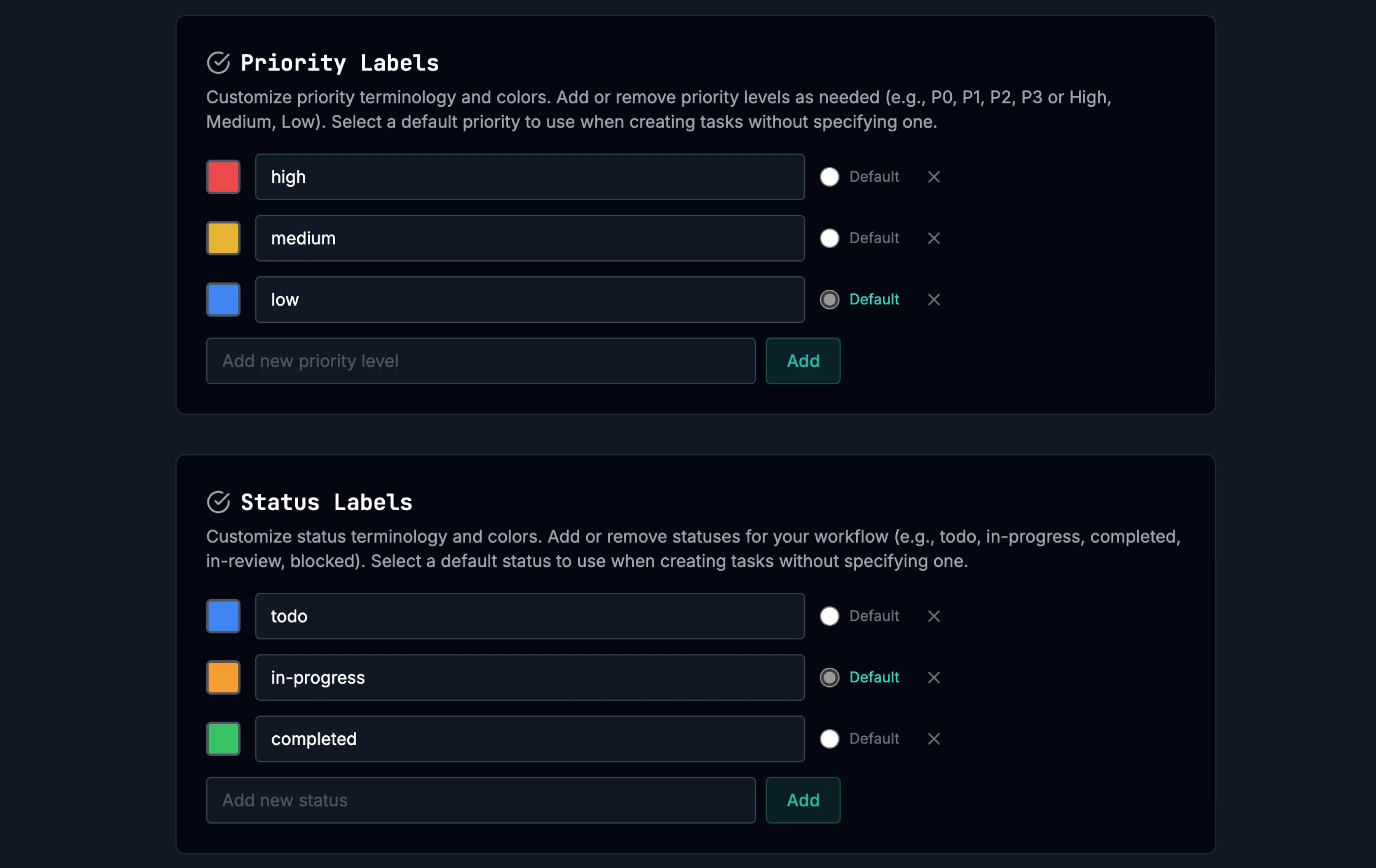Click the check-circle icon beside Priority Labels

click(x=219, y=62)
